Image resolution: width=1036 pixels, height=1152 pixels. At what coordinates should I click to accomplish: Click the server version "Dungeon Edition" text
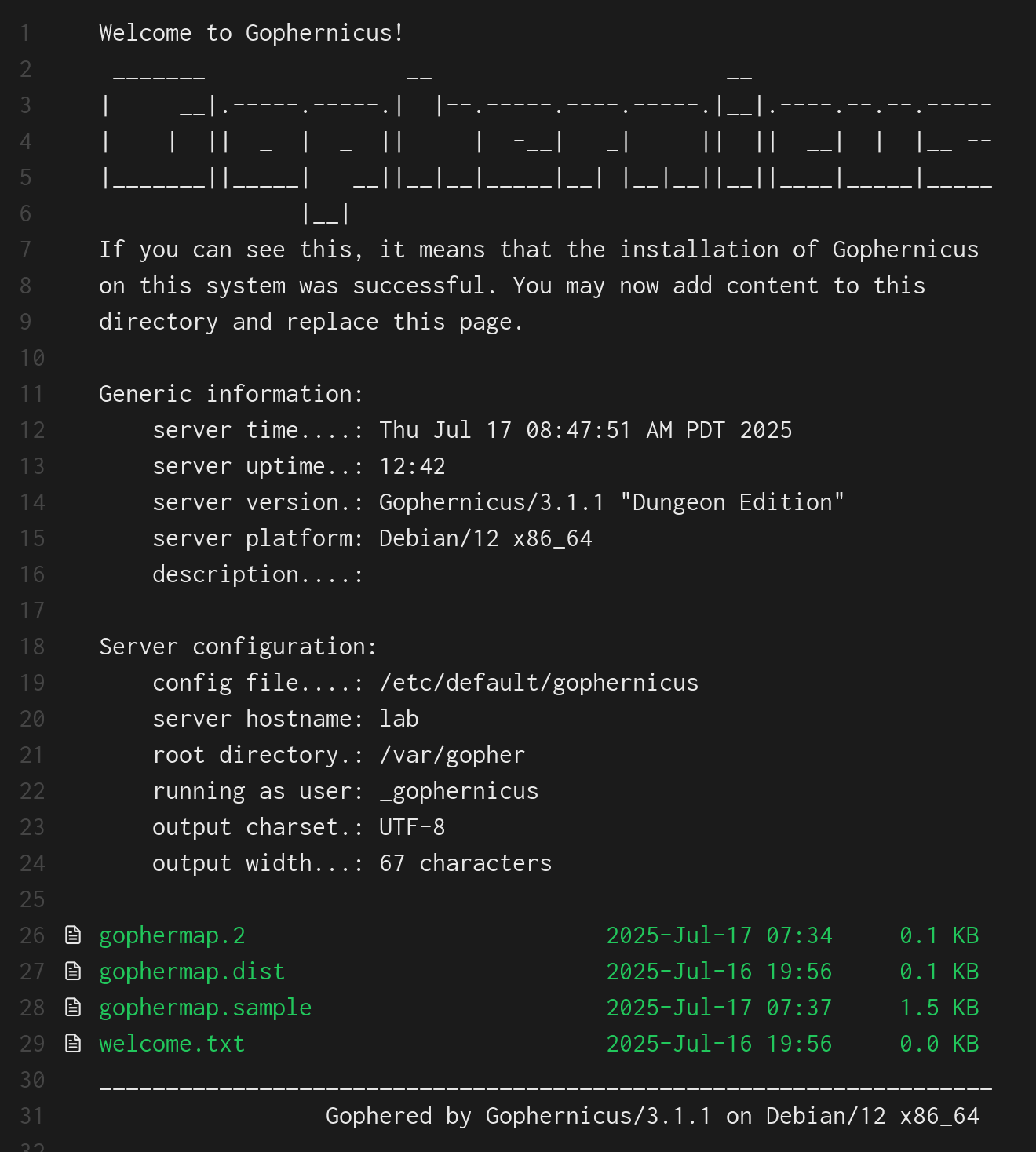(x=731, y=502)
